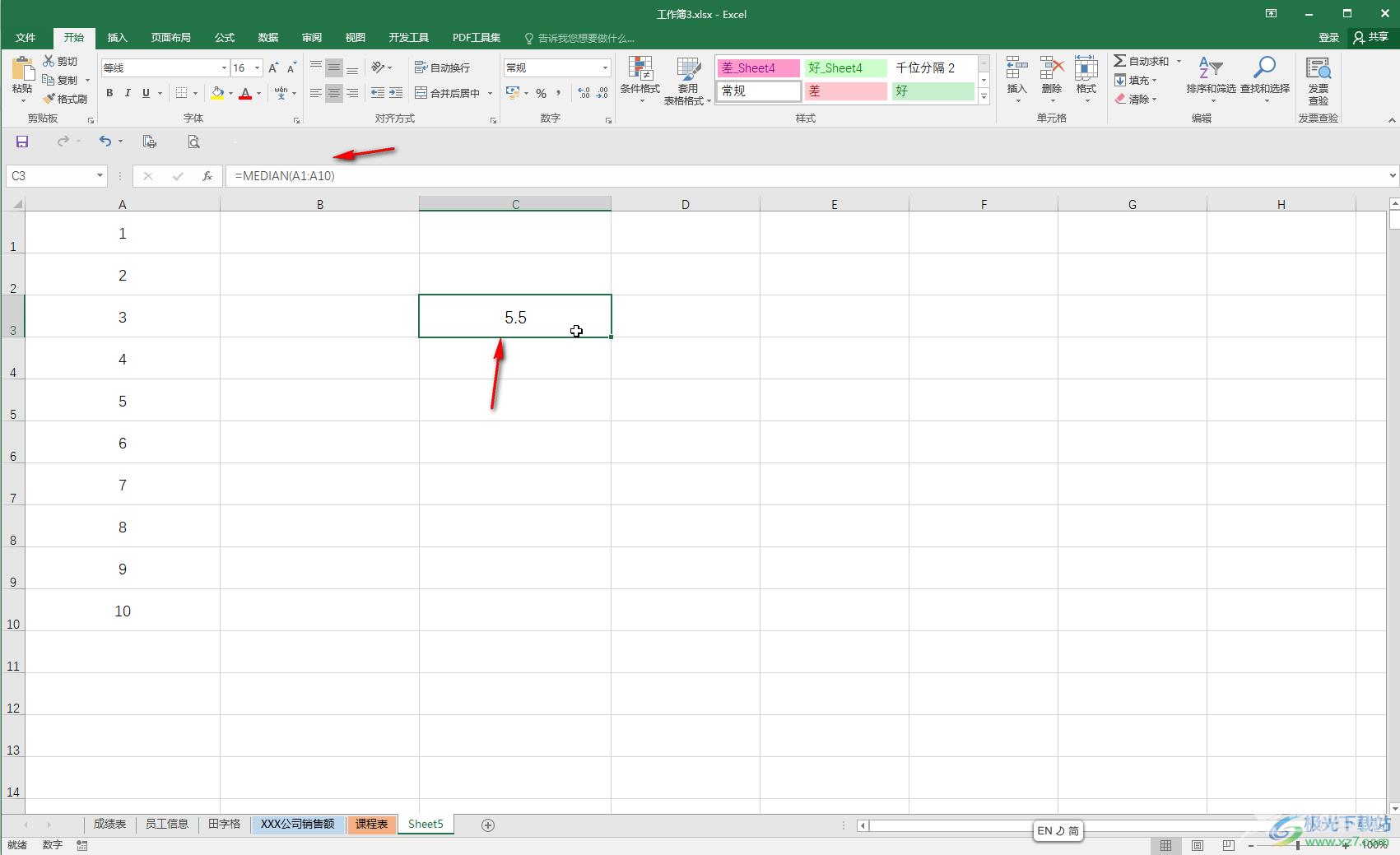The image size is (1400, 855).
Task: Increase decimal places
Action: click(x=584, y=93)
